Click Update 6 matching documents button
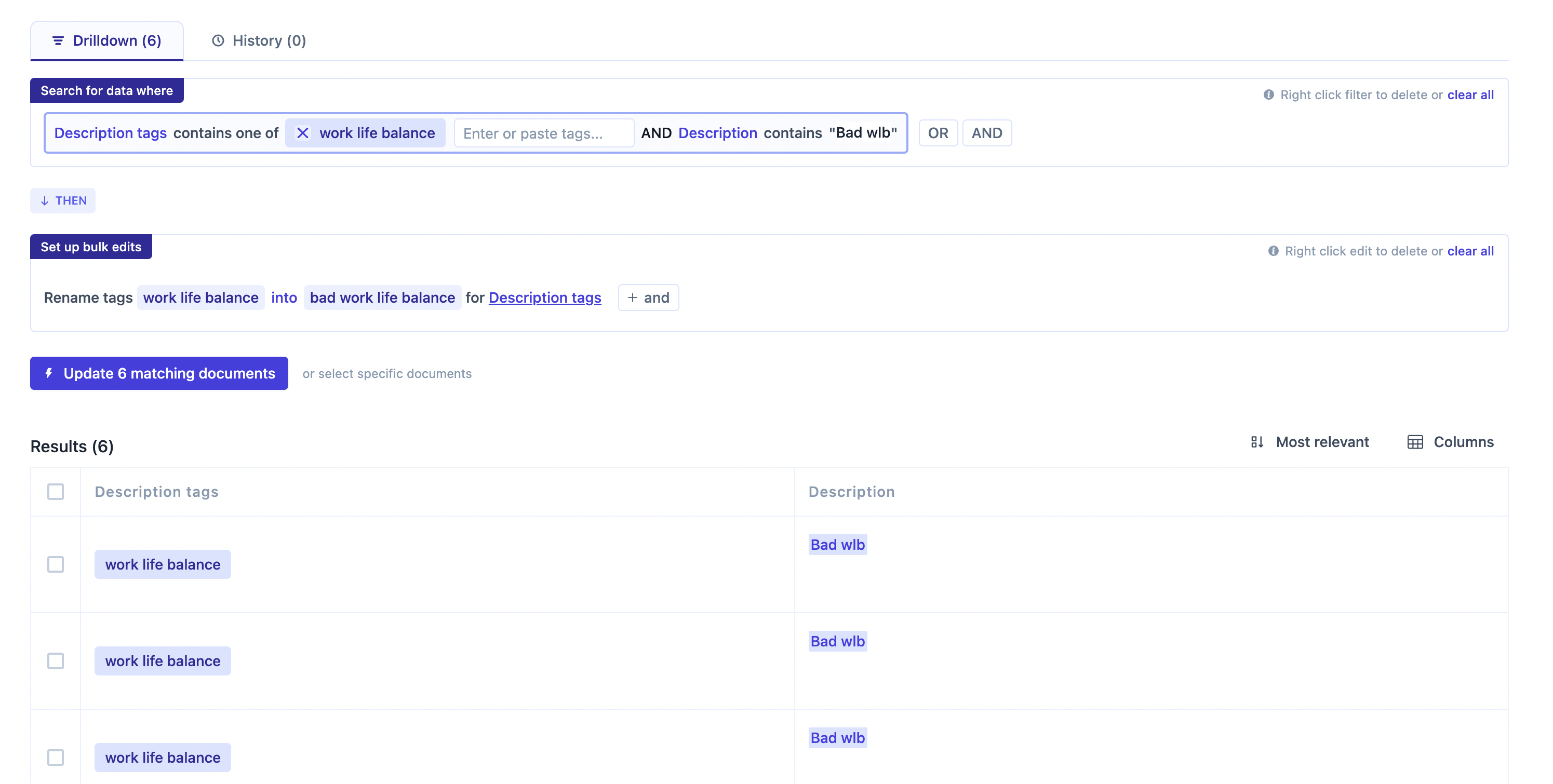 pyautogui.click(x=159, y=374)
